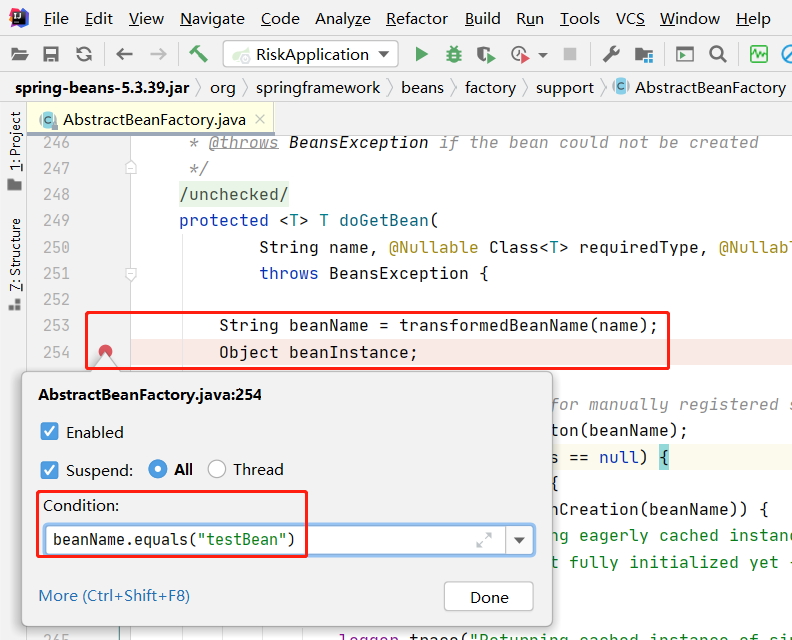Toggle the Enabled checkbox
792x640 pixels.
[50, 432]
